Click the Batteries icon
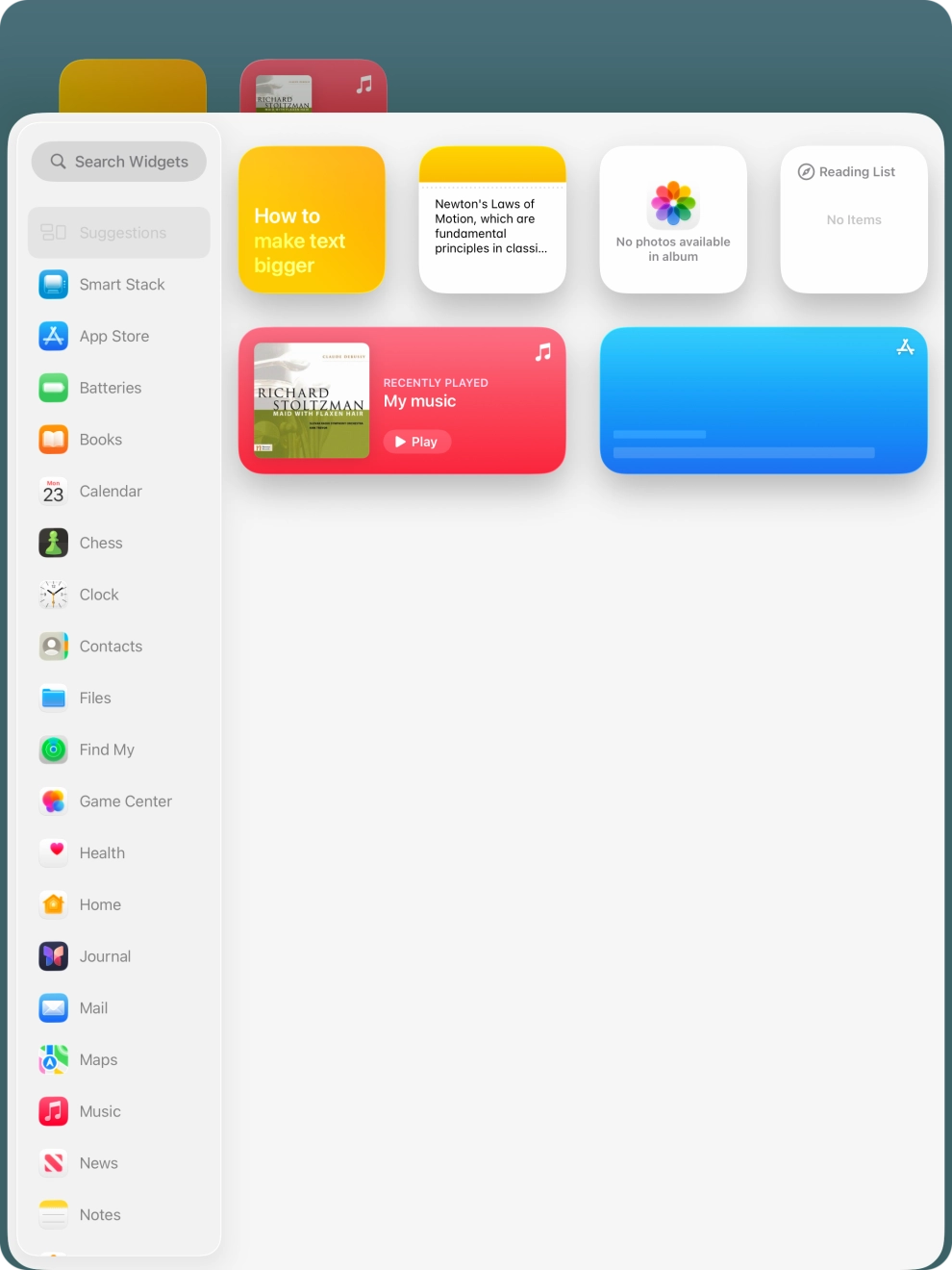 pos(54,388)
